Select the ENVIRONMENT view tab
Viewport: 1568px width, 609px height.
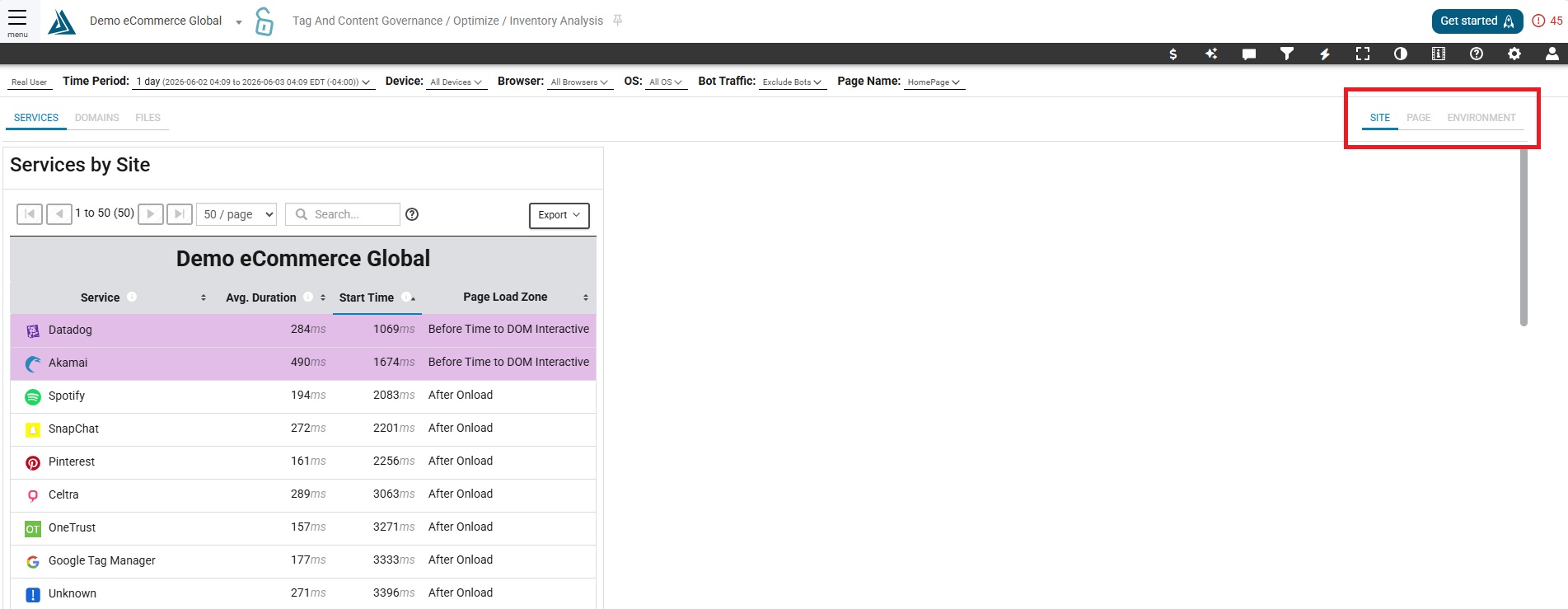coord(1481,118)
